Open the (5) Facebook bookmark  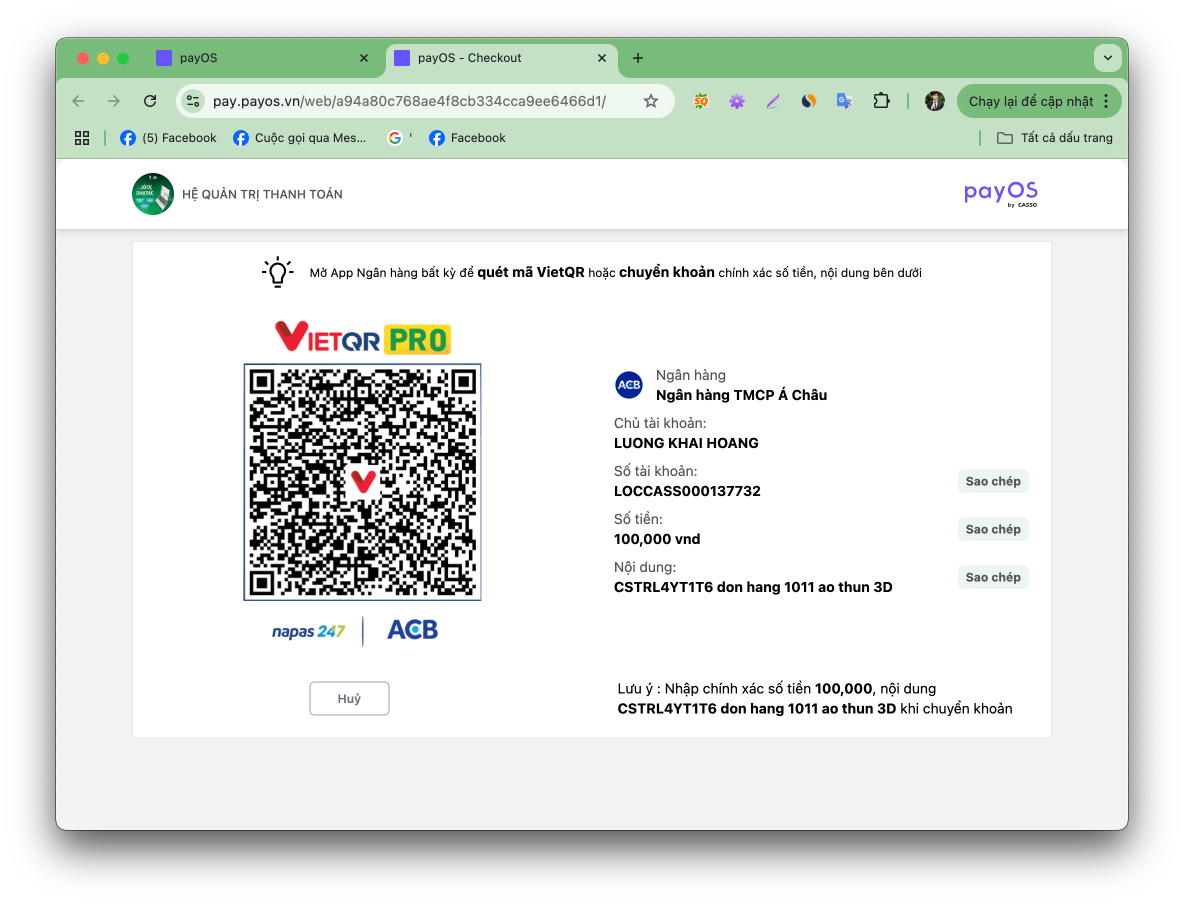coord(168,137)
